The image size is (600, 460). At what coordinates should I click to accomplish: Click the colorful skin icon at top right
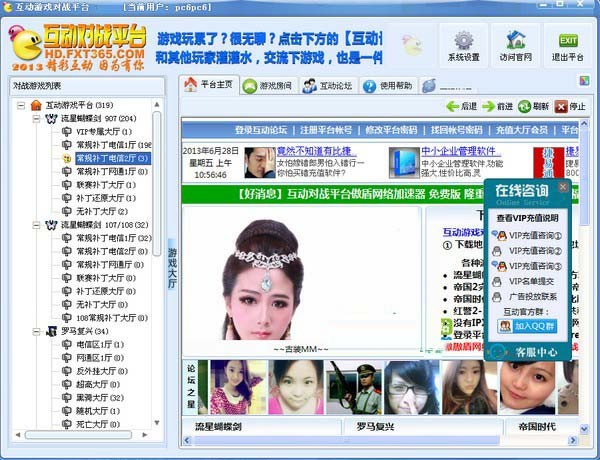pos(584,80)
